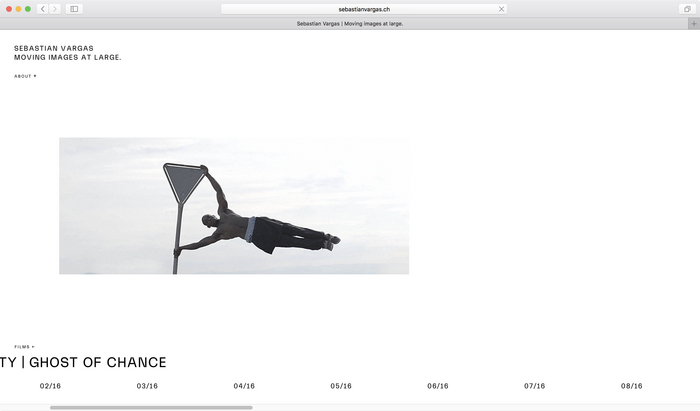Screen dimensions: 700x411
Task: Jump to 05/16 on the timeline
Action: click(341, 386)
